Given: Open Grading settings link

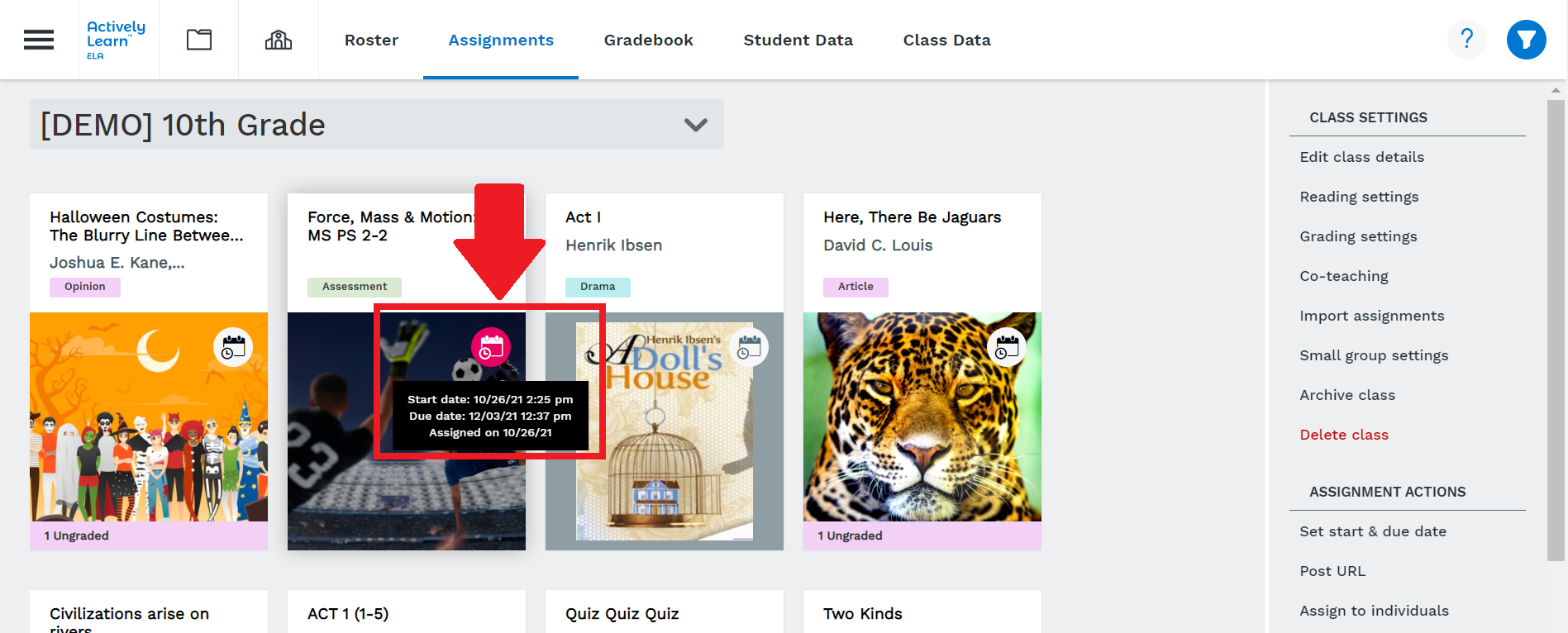Looking at the screenshot, I should 1358,236.
